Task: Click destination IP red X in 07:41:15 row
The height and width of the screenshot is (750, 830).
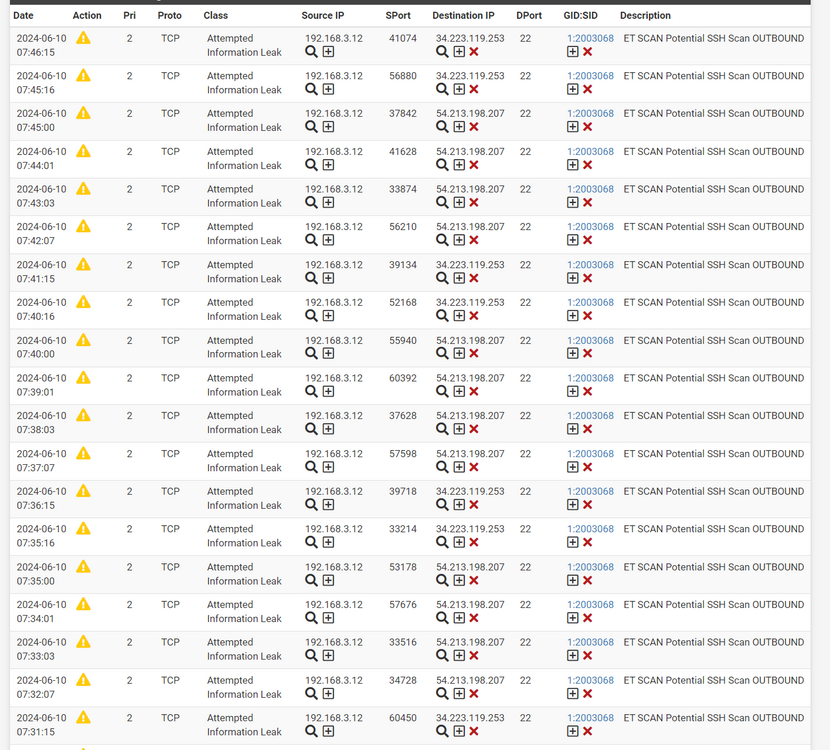Action: pos(474,278)
